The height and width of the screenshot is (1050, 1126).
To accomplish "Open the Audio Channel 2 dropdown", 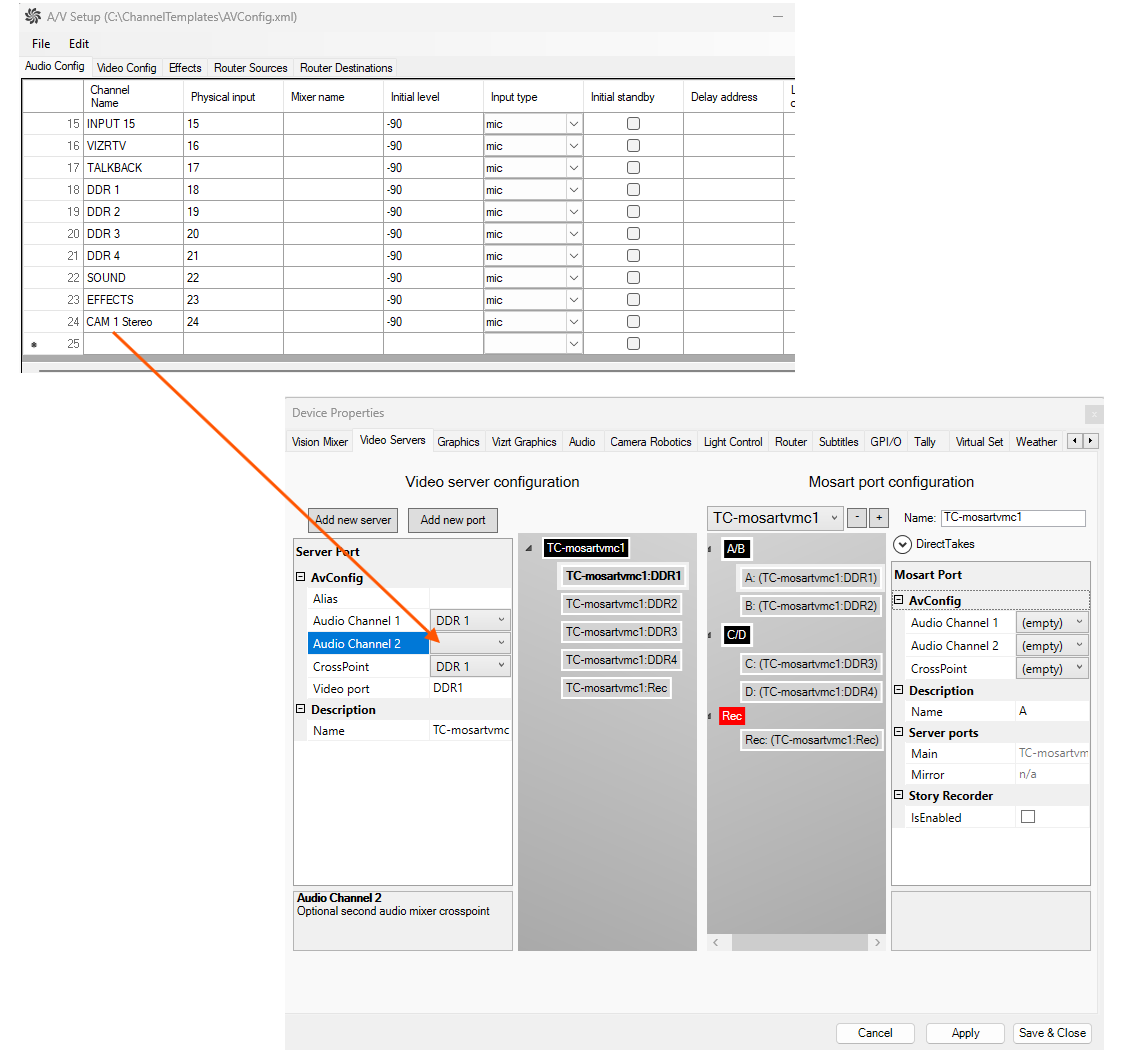I will [501, 643].
